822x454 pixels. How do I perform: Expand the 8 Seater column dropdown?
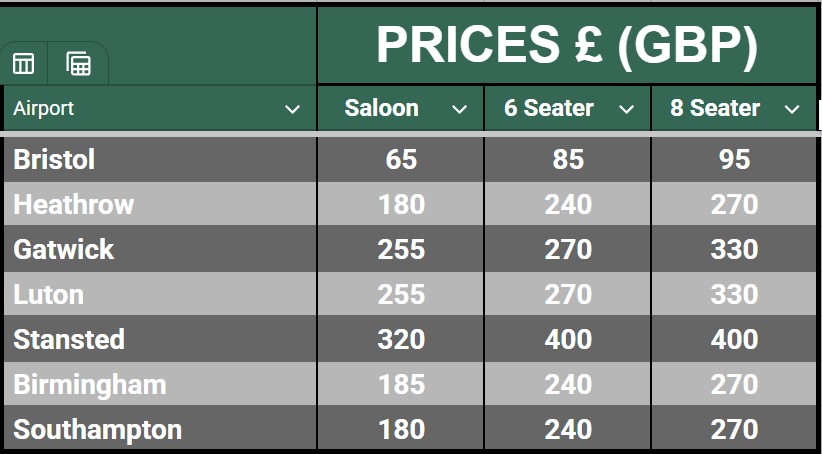tap(792, 109)
